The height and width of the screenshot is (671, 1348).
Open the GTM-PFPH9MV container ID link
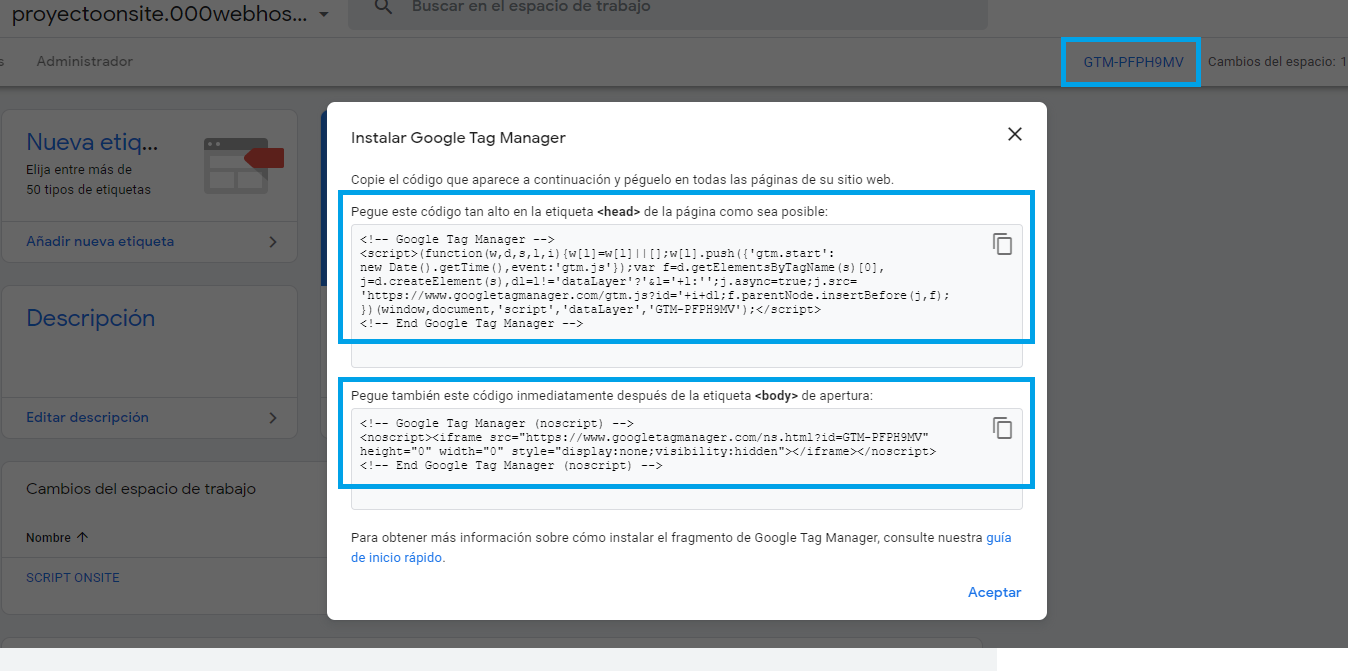click(x=1132, y=62)
